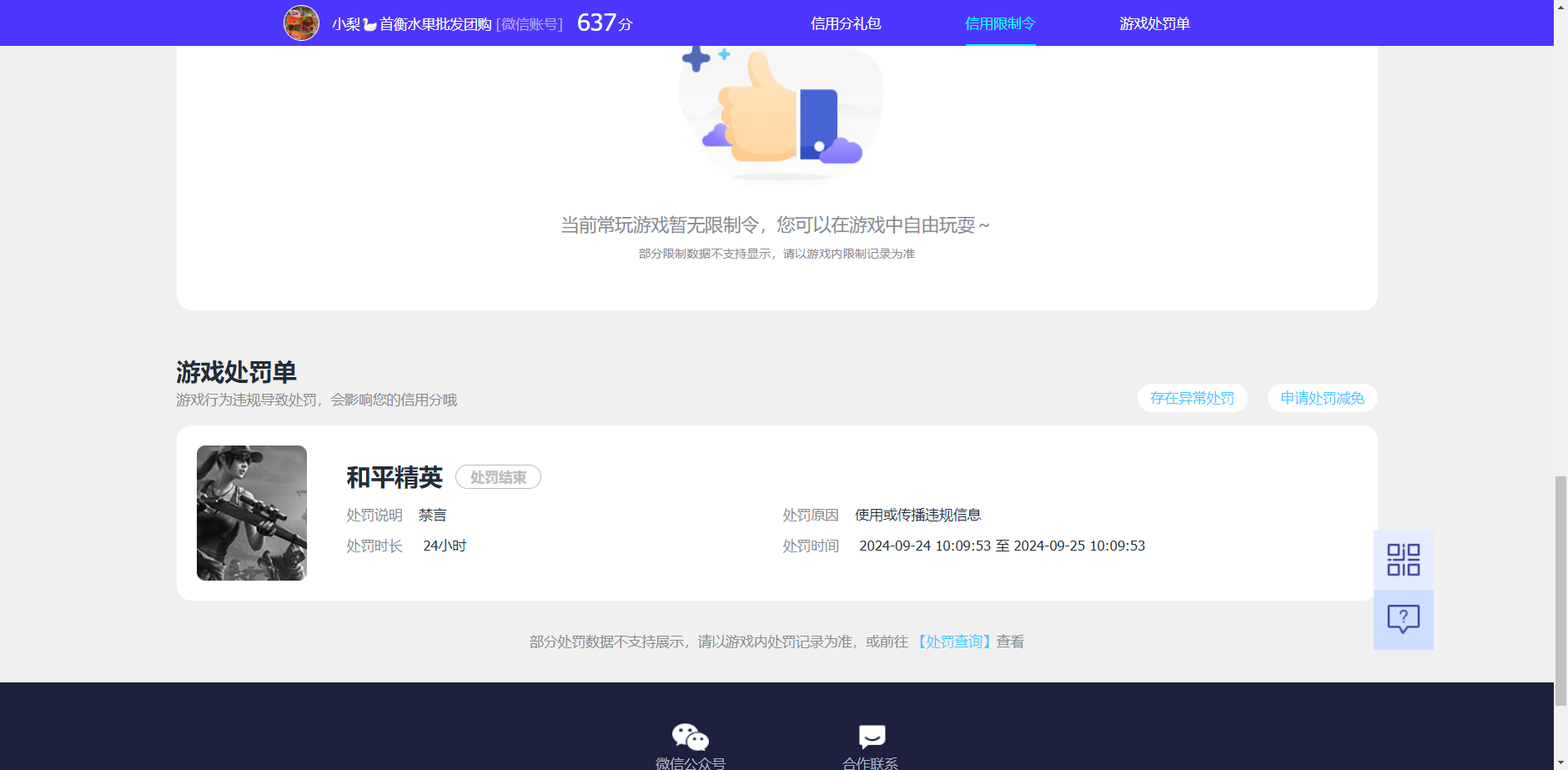Click the 和平精英 game thumbnail
The image size is (1568, 770).
coord(252,513)
